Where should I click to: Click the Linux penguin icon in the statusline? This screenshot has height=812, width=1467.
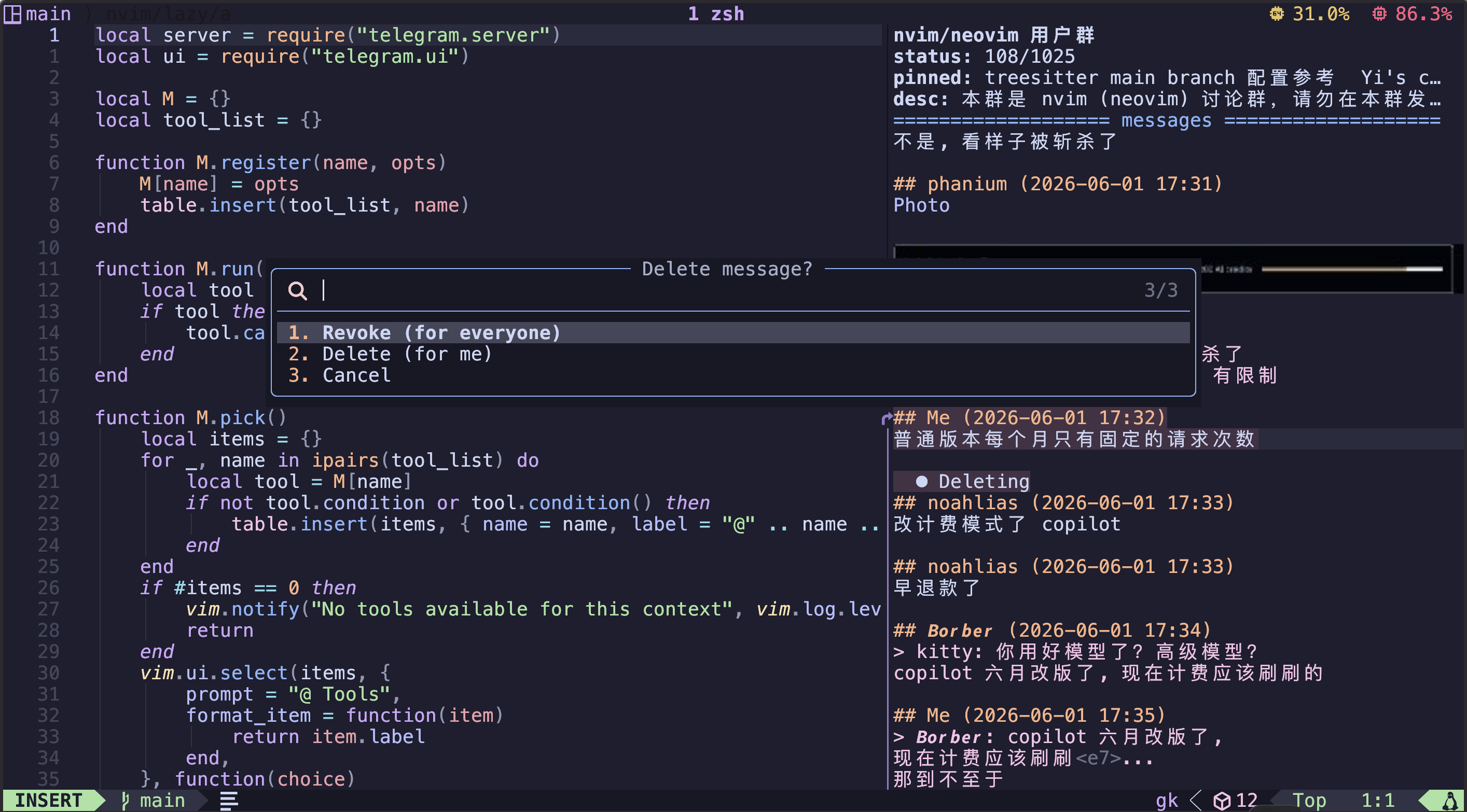pyautogui.click(x=1450, y=800)
